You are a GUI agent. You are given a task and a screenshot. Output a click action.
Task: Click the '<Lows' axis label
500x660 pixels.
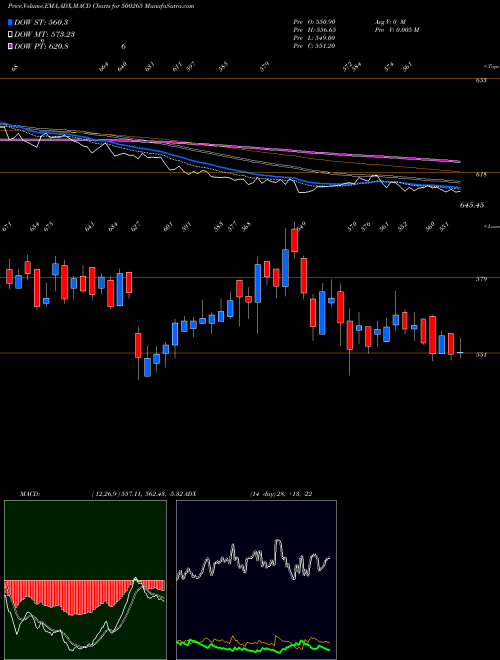point(491,226)
